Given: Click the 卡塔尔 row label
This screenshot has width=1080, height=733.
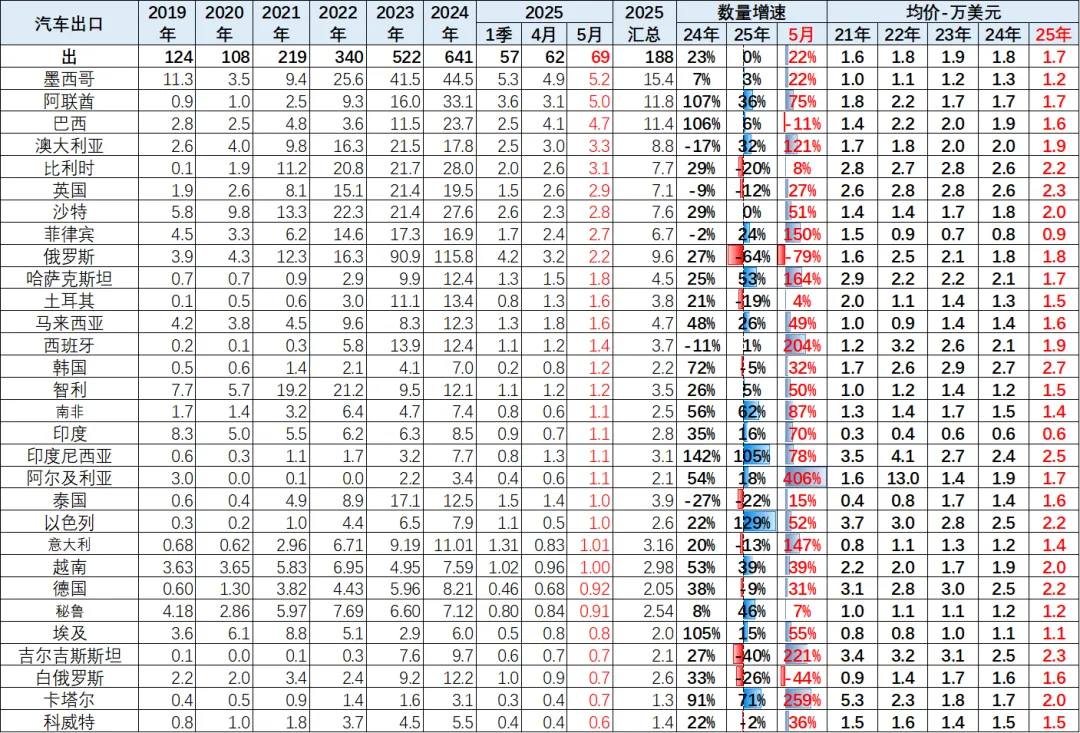Looking at the screenshot, I should [68, 701].
